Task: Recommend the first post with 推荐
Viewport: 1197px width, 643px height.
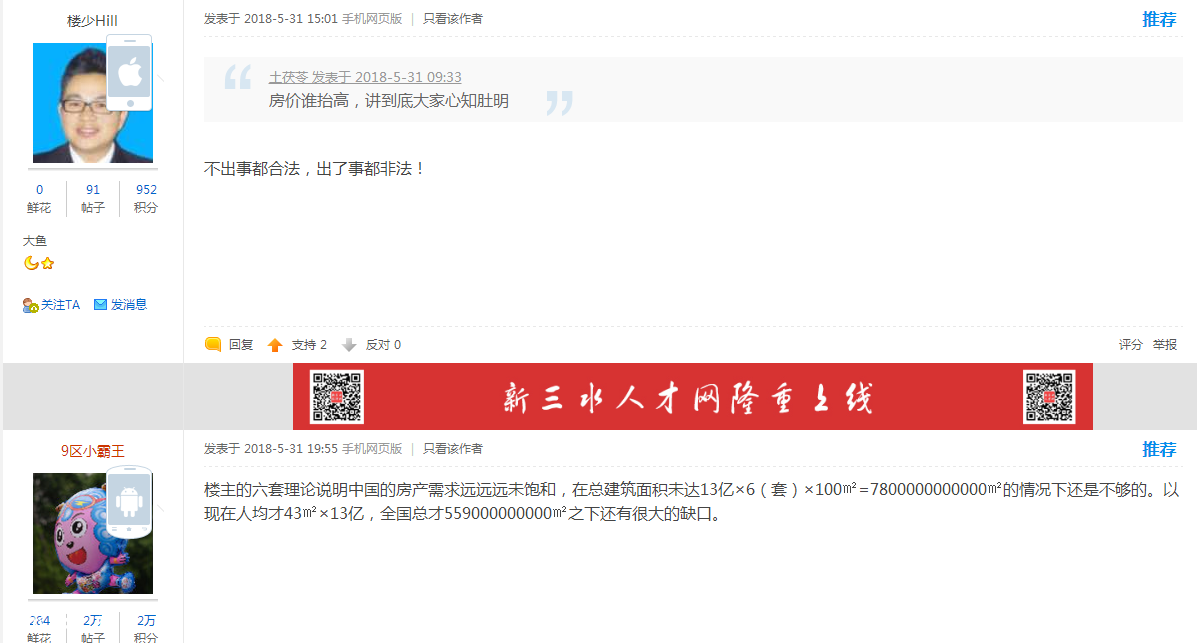Action: coord(1159,19)
